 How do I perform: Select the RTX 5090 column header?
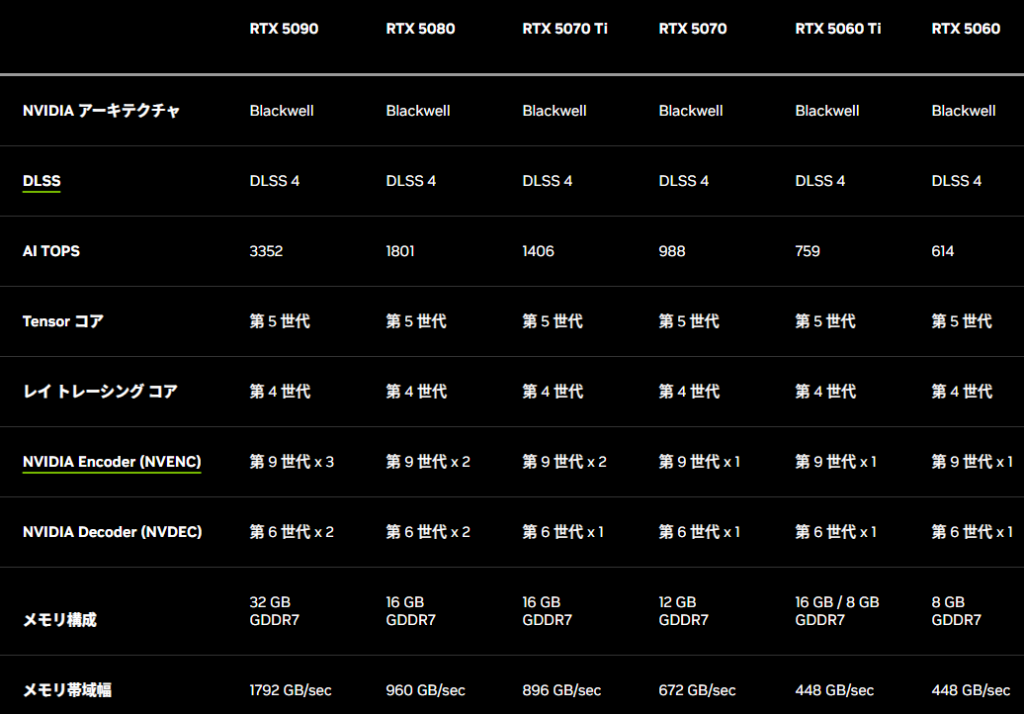[284, 29]
